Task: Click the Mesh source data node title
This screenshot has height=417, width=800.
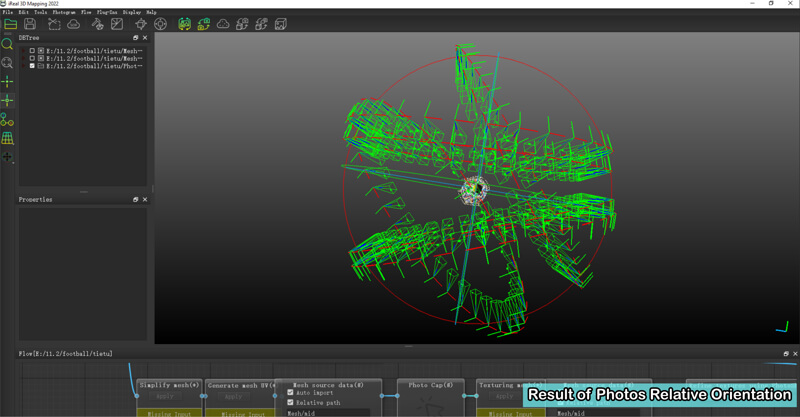Action: pos(328,385)
